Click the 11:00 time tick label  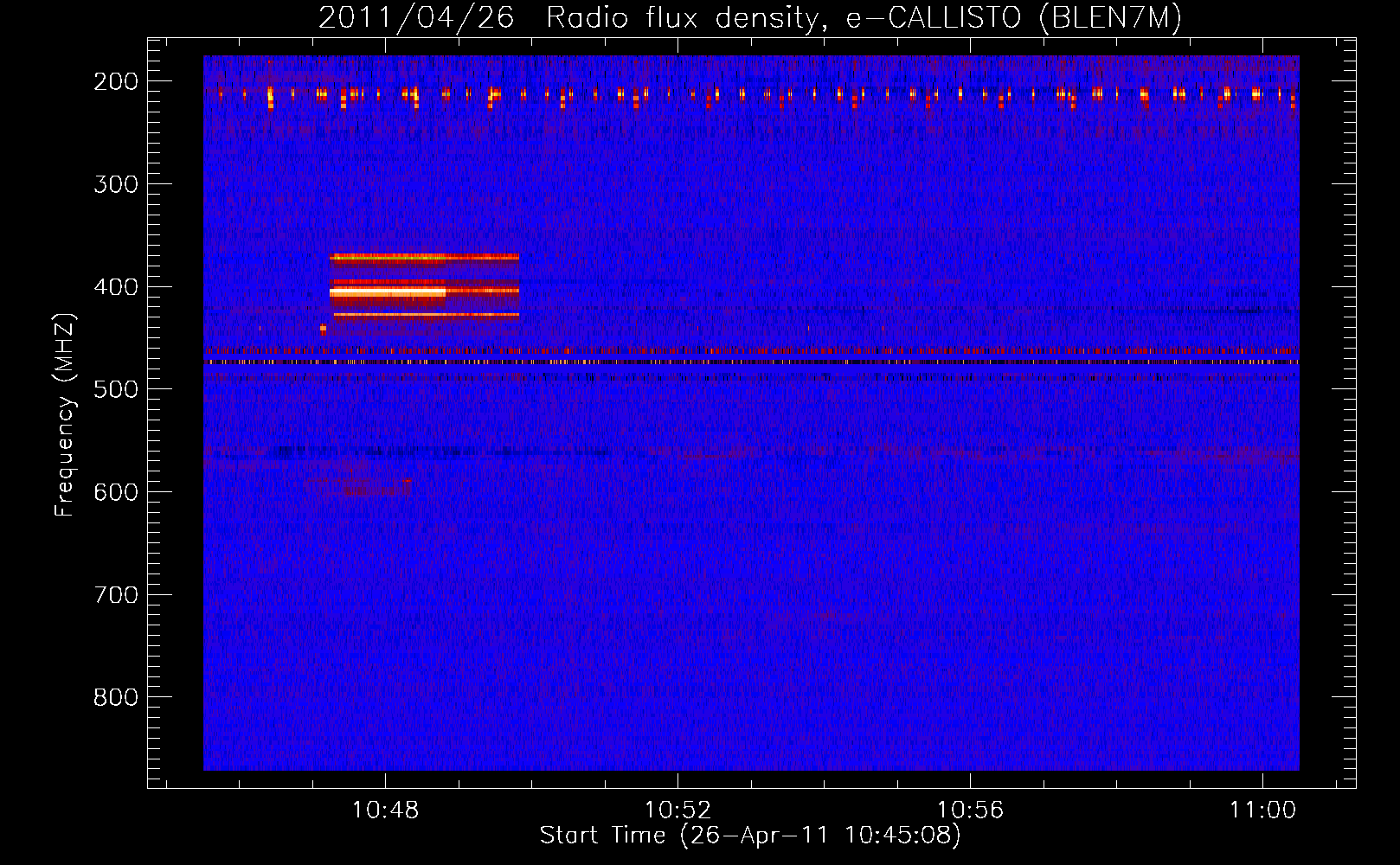1262,810
